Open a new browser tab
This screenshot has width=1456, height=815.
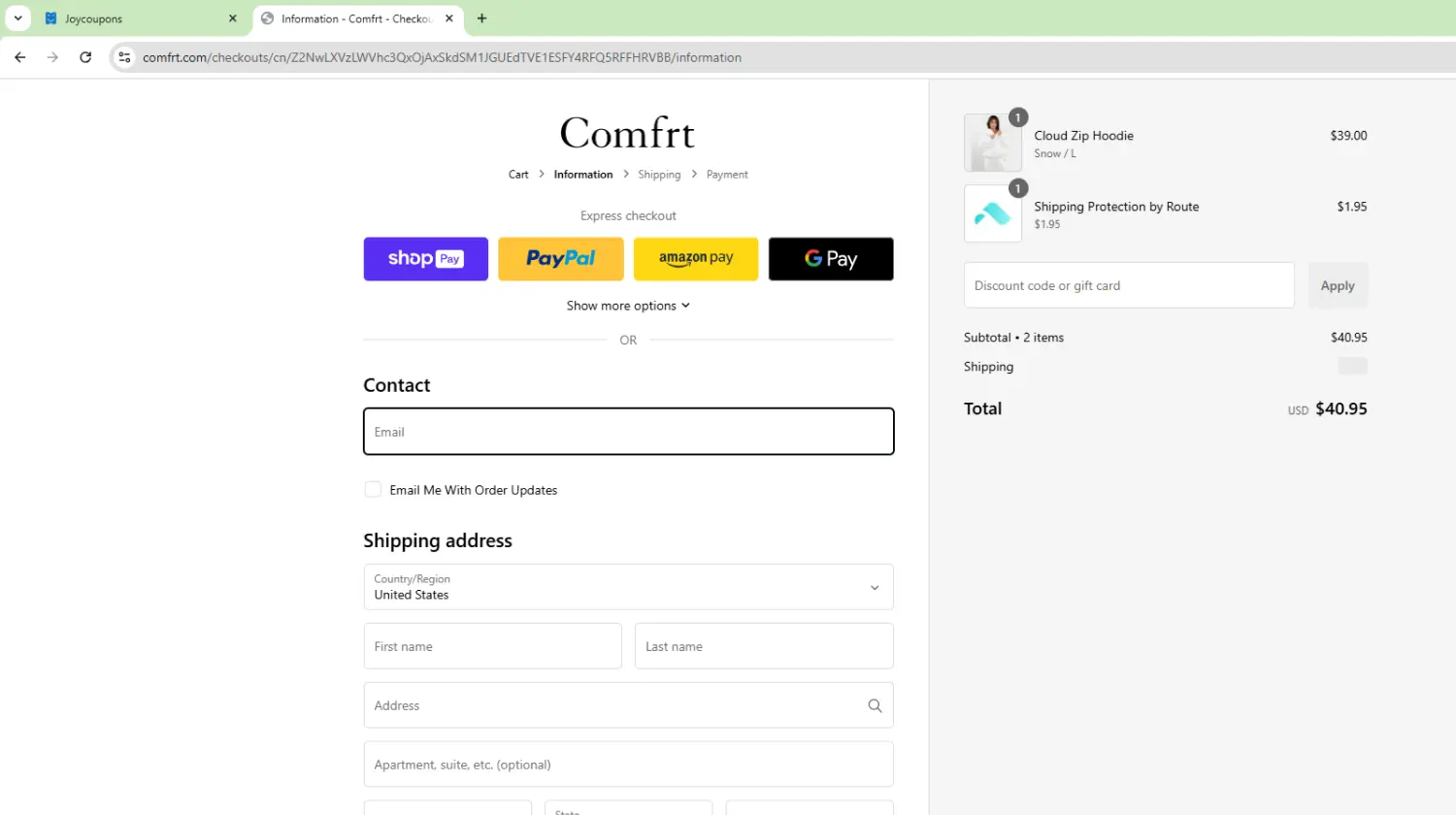point(481,18)
